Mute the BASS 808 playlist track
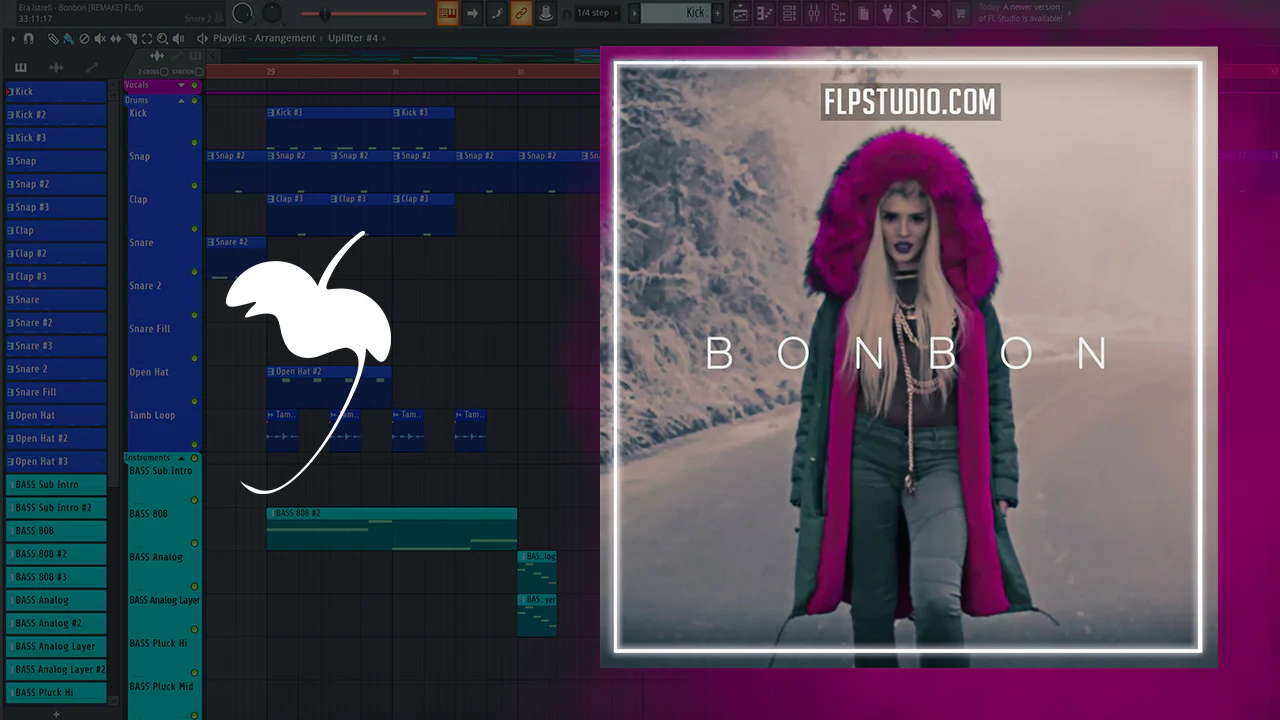 click(x=195, y=543)
